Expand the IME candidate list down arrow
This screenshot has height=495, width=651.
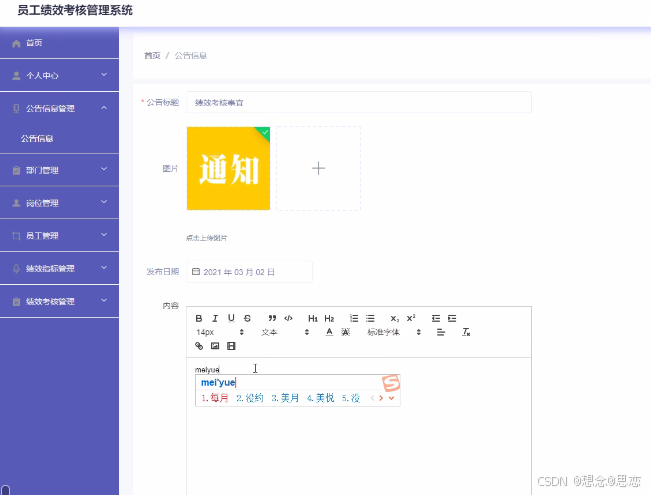click(x=392, y=398)
